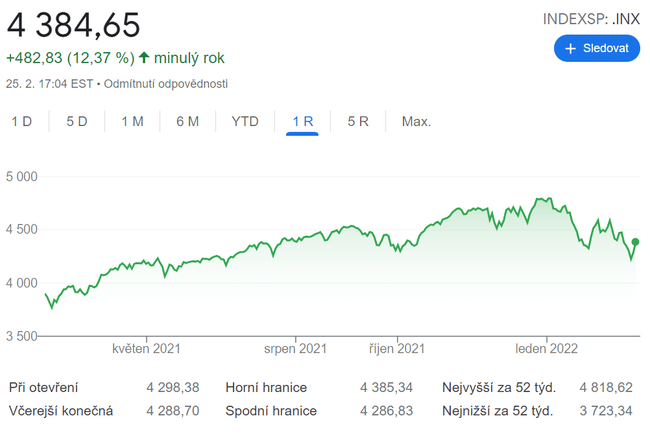Viewport: 650px width, 437px height.
Task: Click the Odmítnutí odpovědnosti disclaimer link
Action: click(x=166, y=83)
